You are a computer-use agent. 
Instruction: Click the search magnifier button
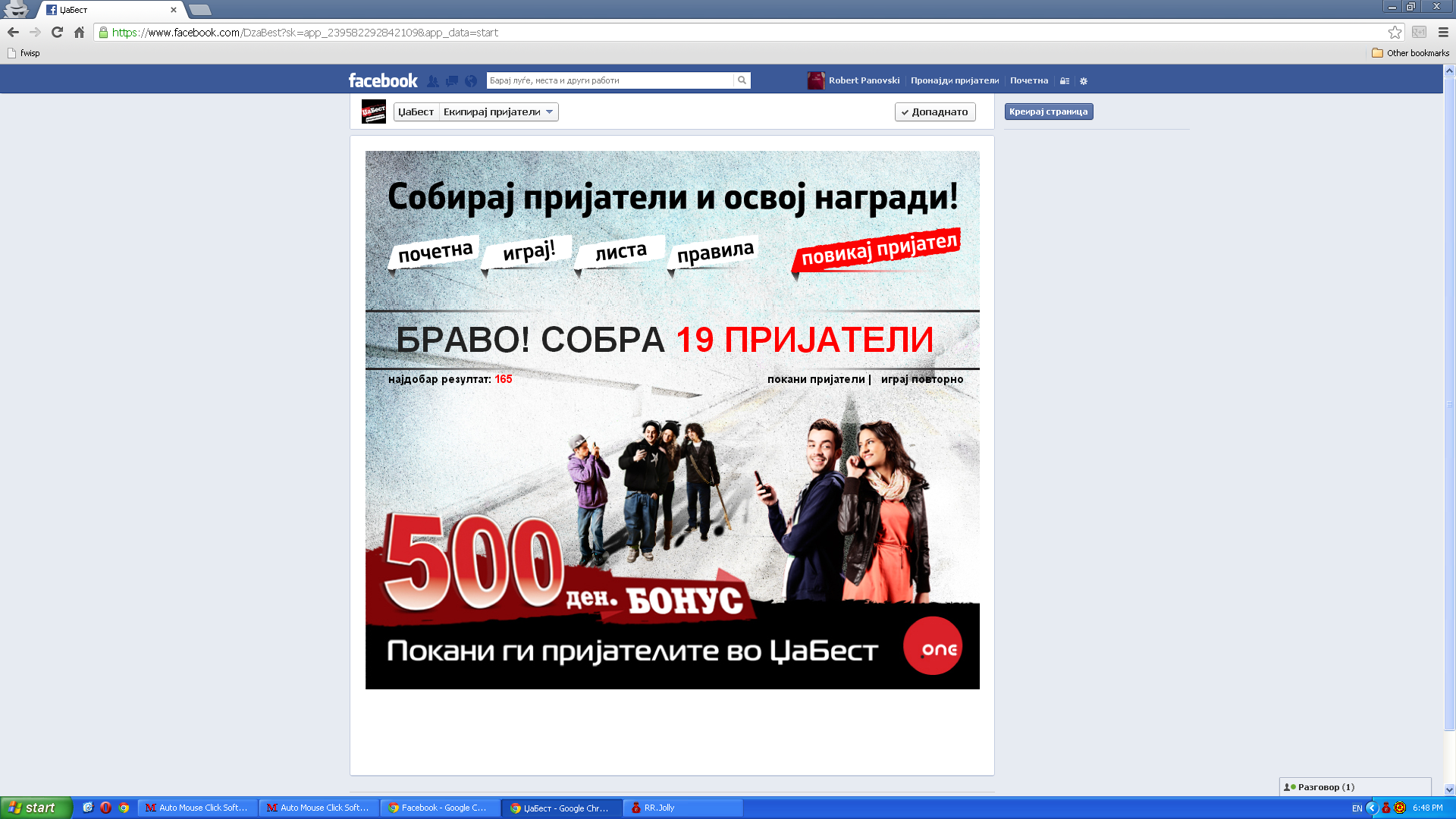[x=742, y=80]
